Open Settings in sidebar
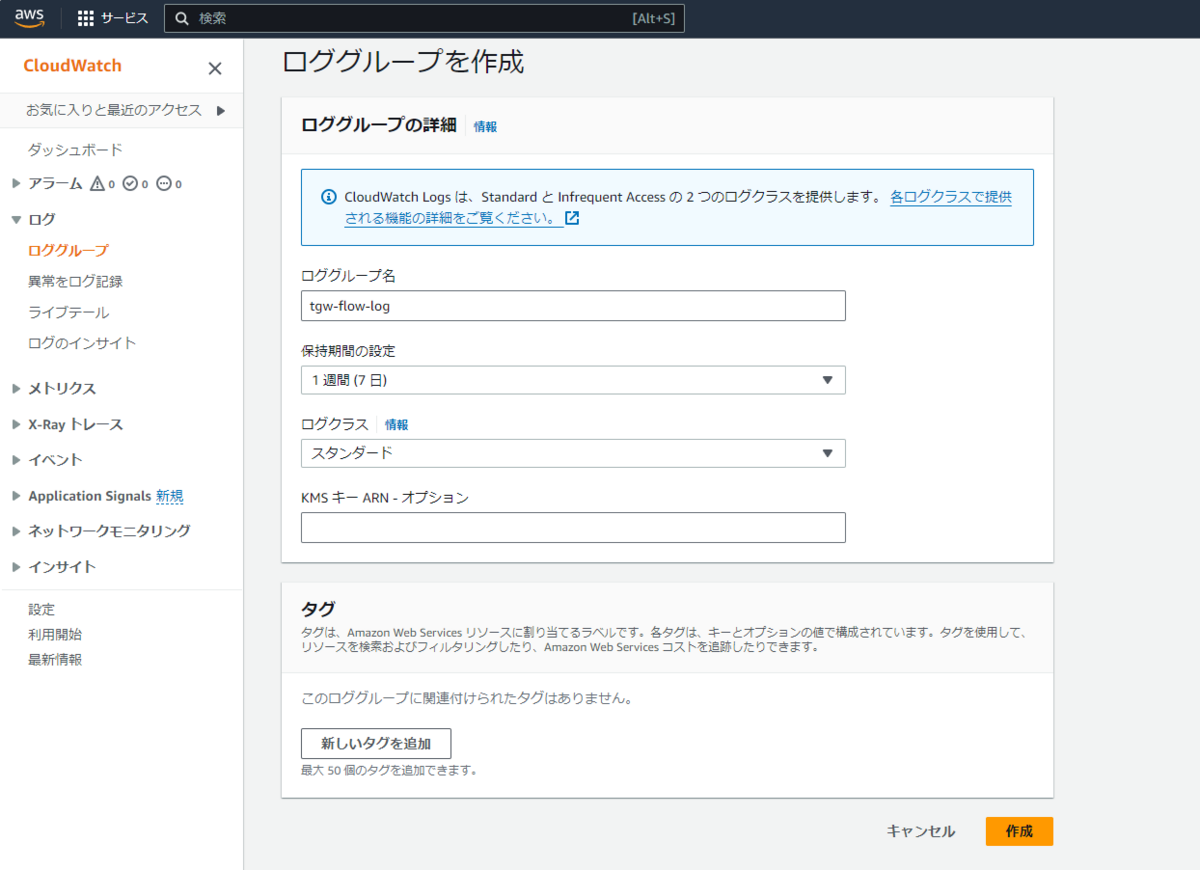 41,609
